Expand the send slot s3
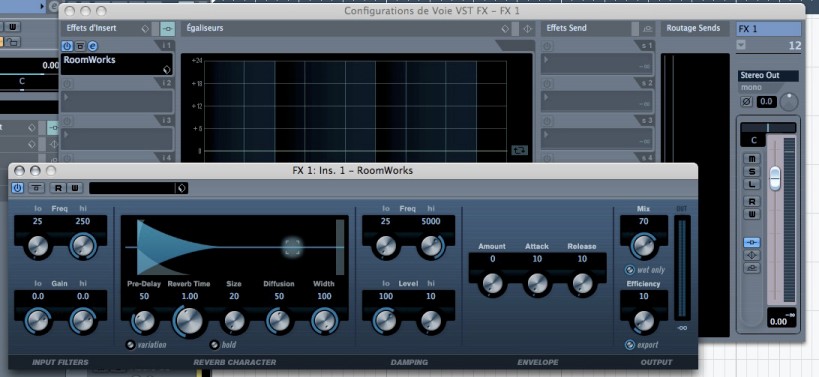 tap(546, 134)
